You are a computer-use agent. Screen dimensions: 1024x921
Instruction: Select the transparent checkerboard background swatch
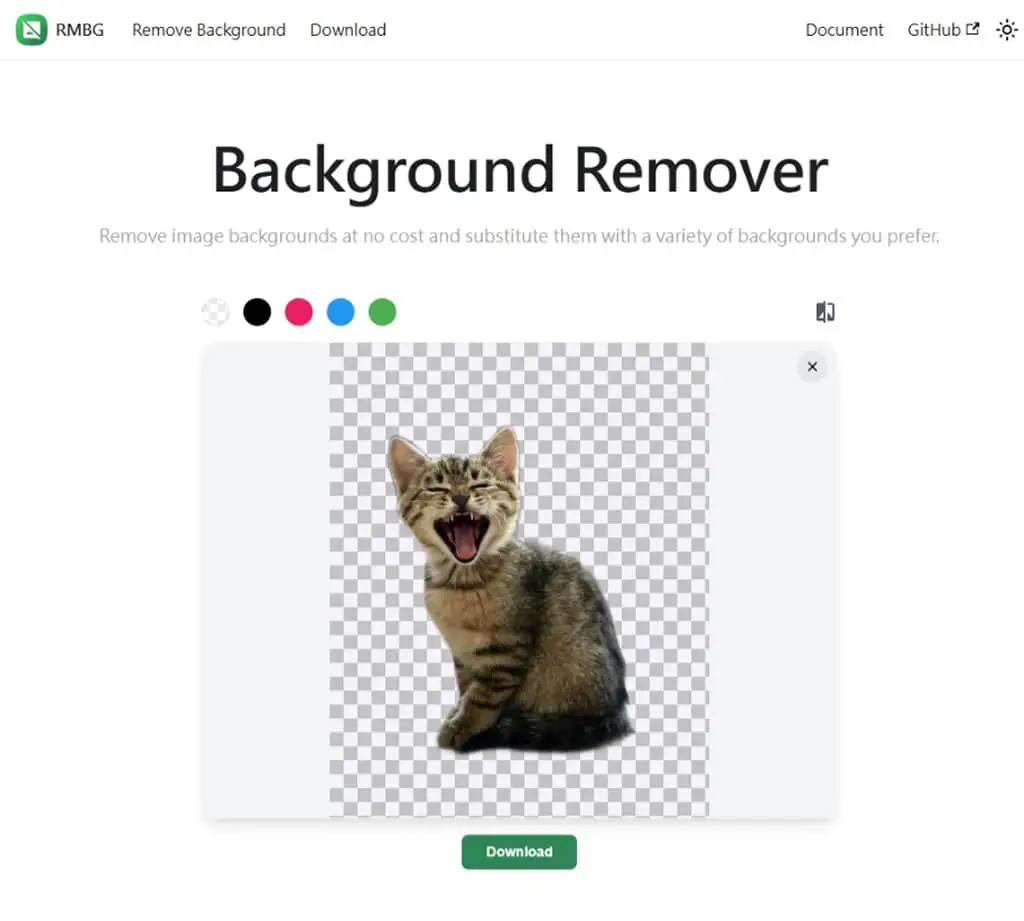coord(216,312)
